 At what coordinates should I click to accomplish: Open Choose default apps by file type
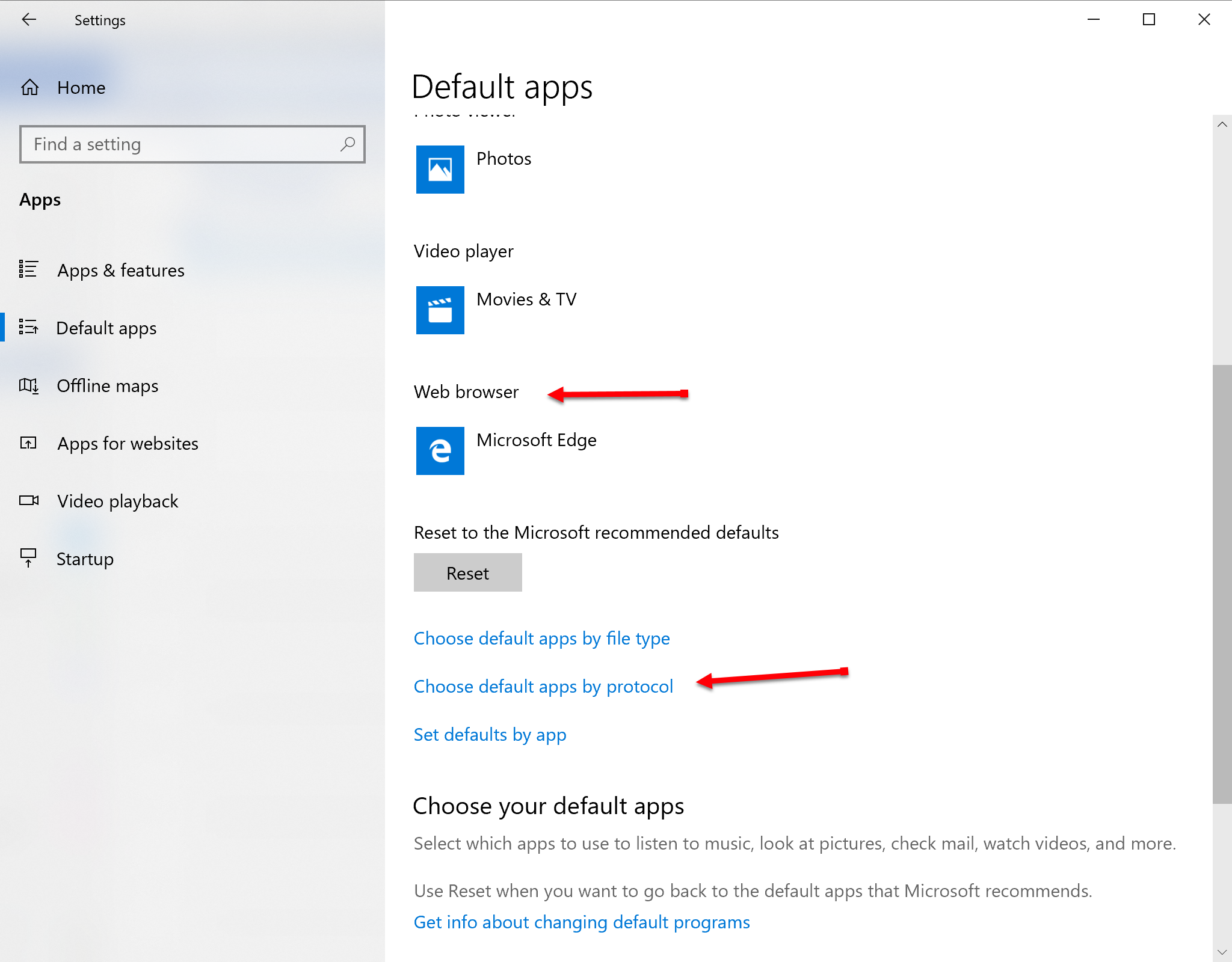(x=541, y=638)
